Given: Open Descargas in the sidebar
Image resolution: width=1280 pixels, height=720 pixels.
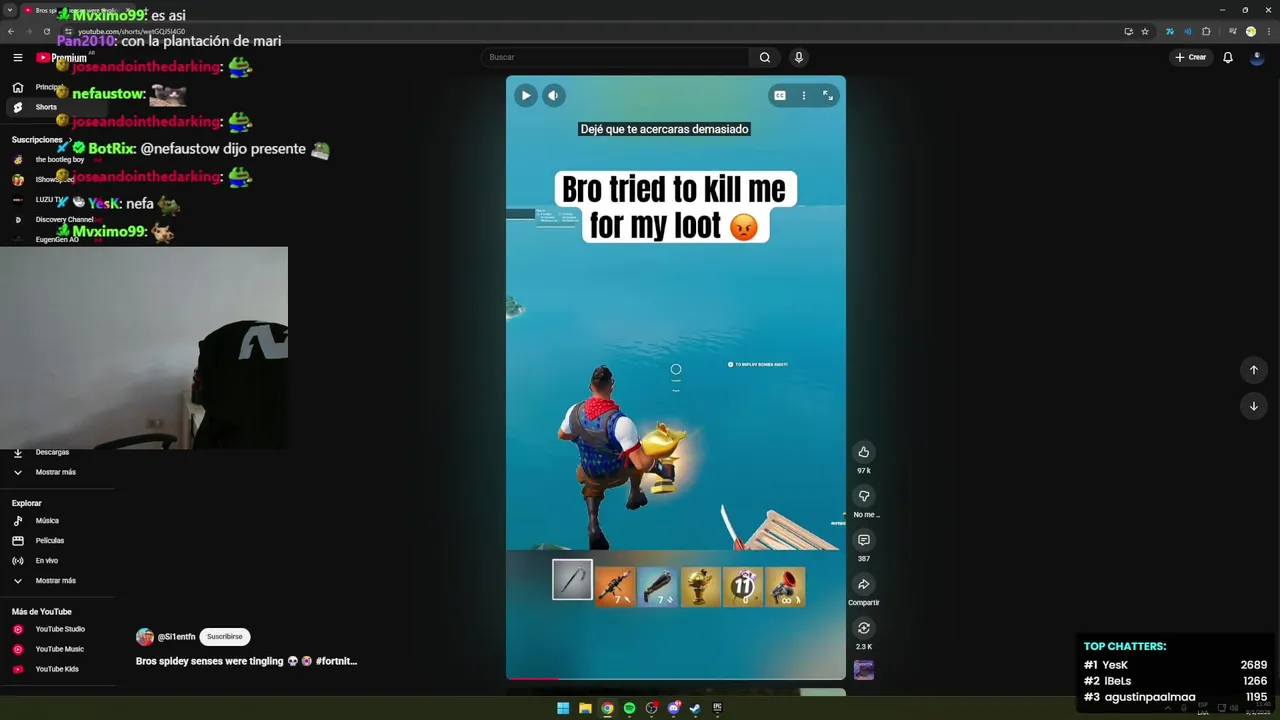Looking at the screenshot, I should click(x=52, y=452).
